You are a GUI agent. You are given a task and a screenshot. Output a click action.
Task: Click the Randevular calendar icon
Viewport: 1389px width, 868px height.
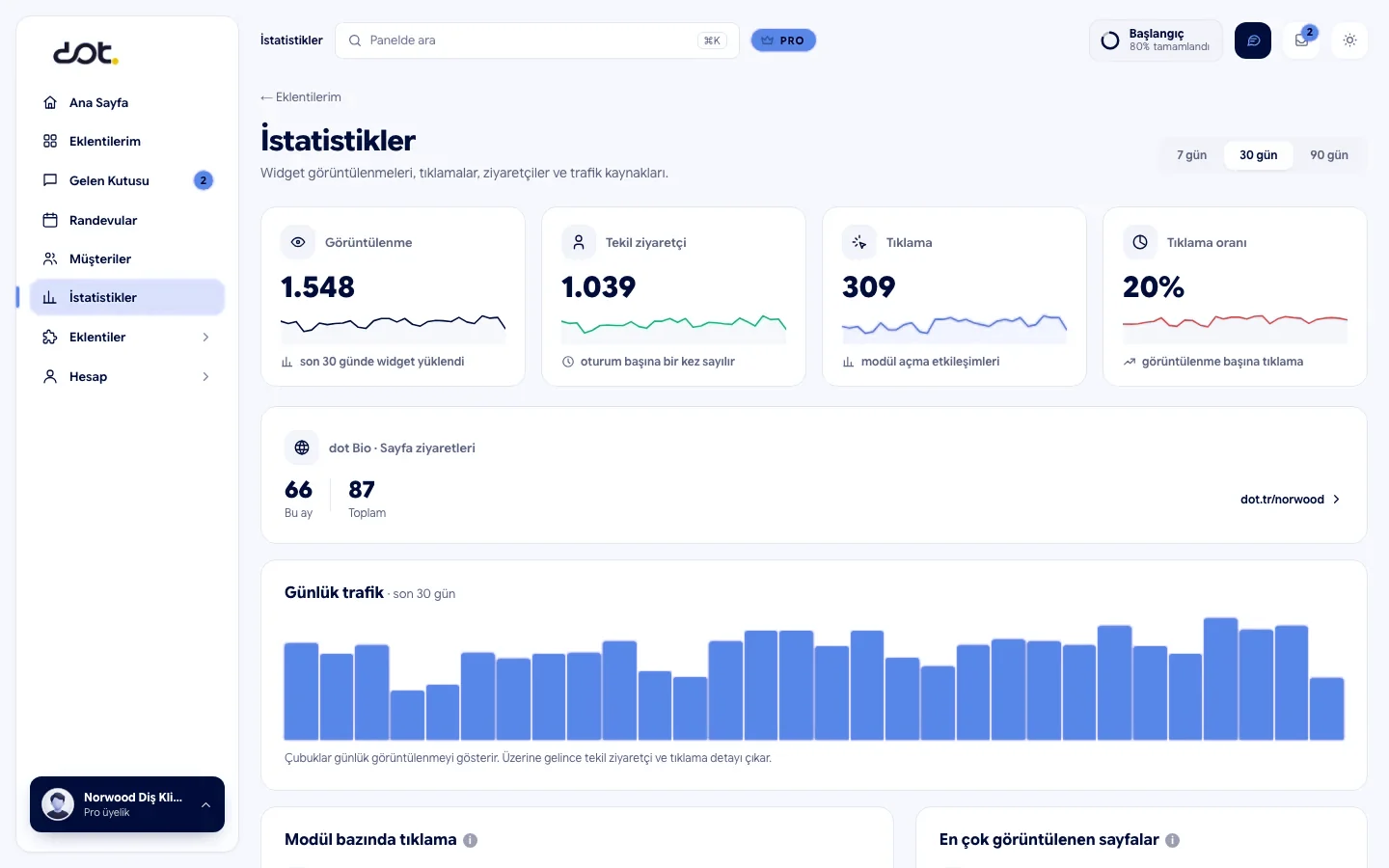pos(50,220)
